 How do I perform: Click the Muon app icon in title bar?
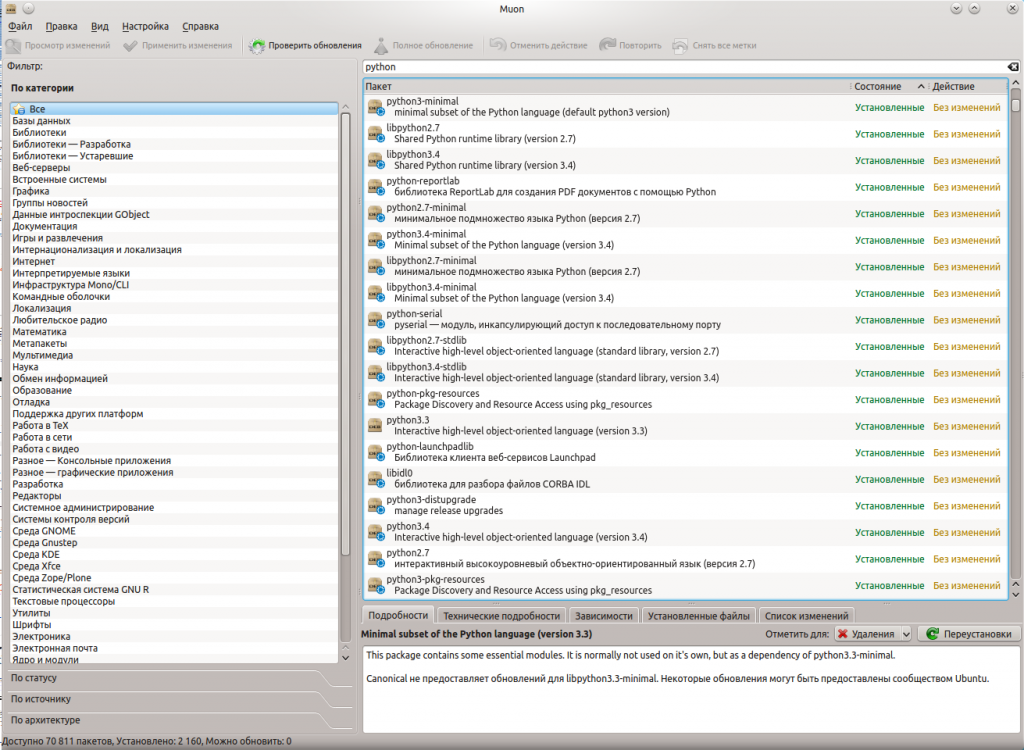10,8
